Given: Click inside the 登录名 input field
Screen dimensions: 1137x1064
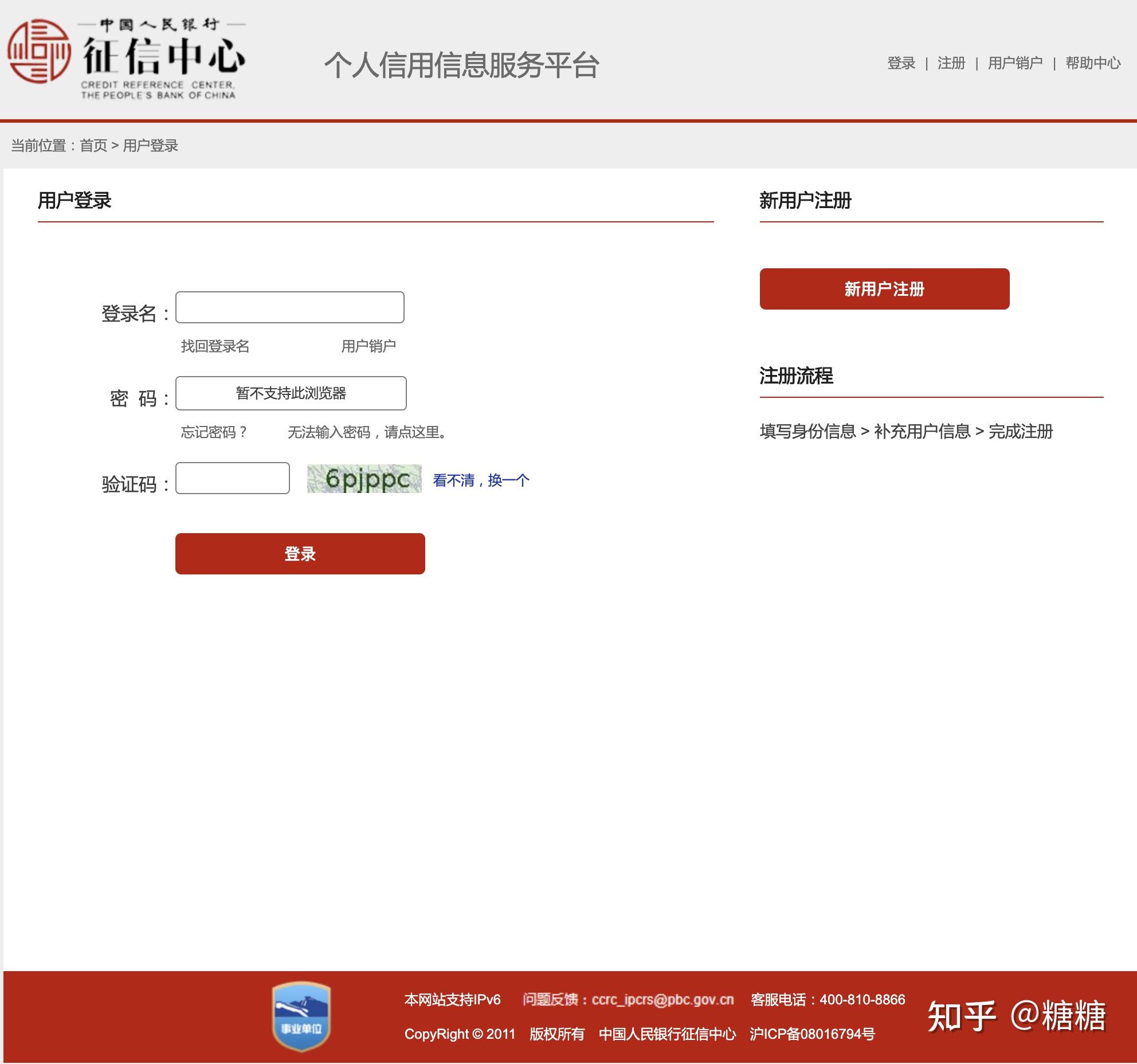Looking at the screenshot, I should [289, 307].
